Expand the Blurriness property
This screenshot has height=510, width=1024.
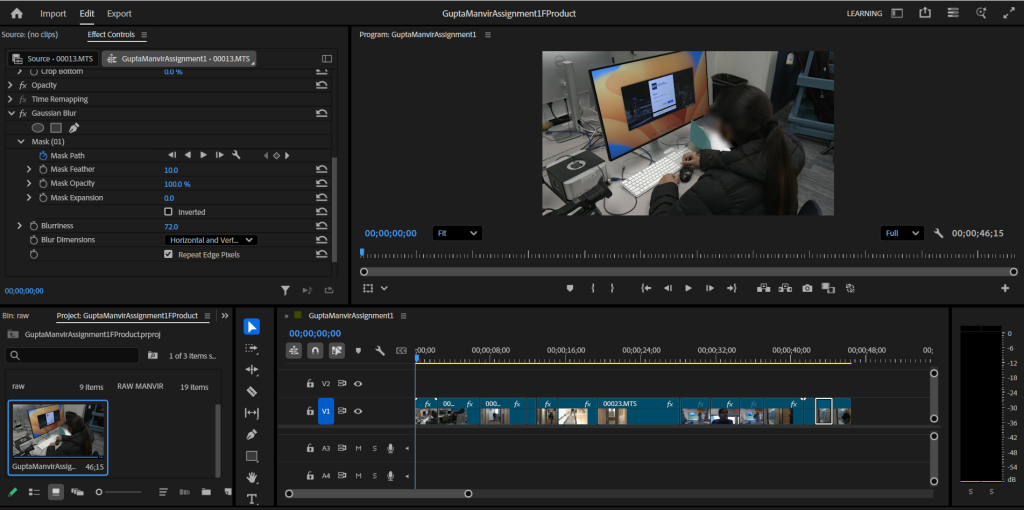coord(19,226)
